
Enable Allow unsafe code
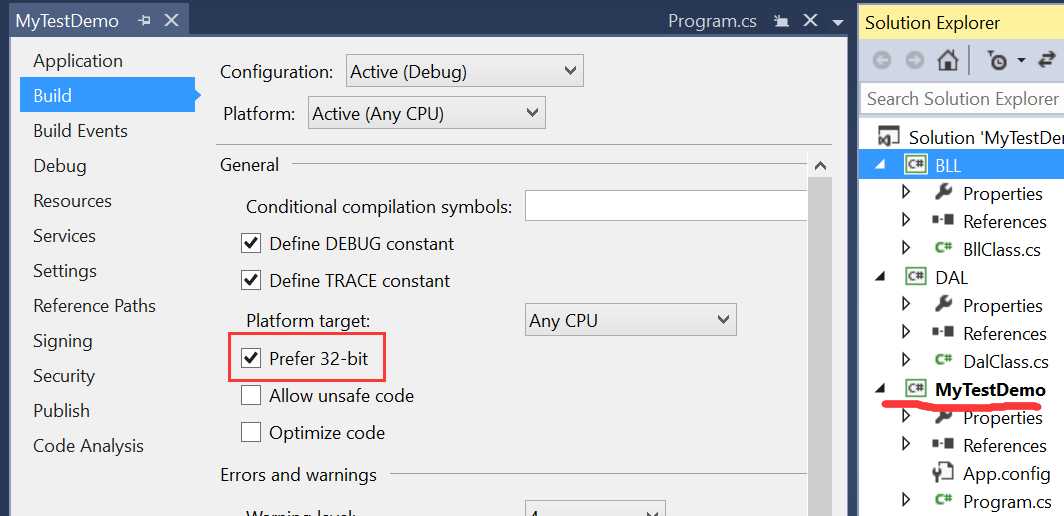[x=251, y=395]
